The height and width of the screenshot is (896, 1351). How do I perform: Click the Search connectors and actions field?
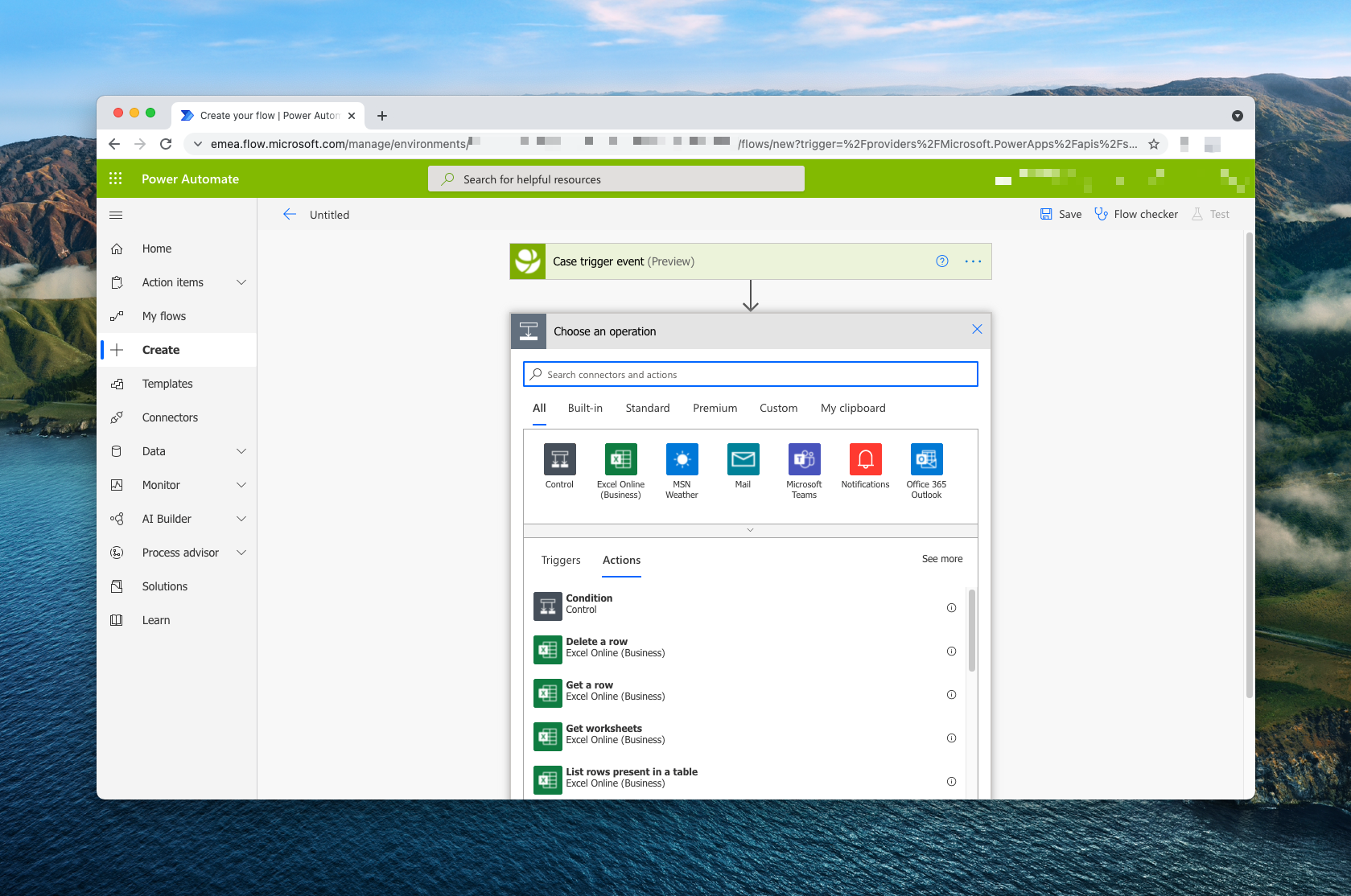tap(750, 374)
